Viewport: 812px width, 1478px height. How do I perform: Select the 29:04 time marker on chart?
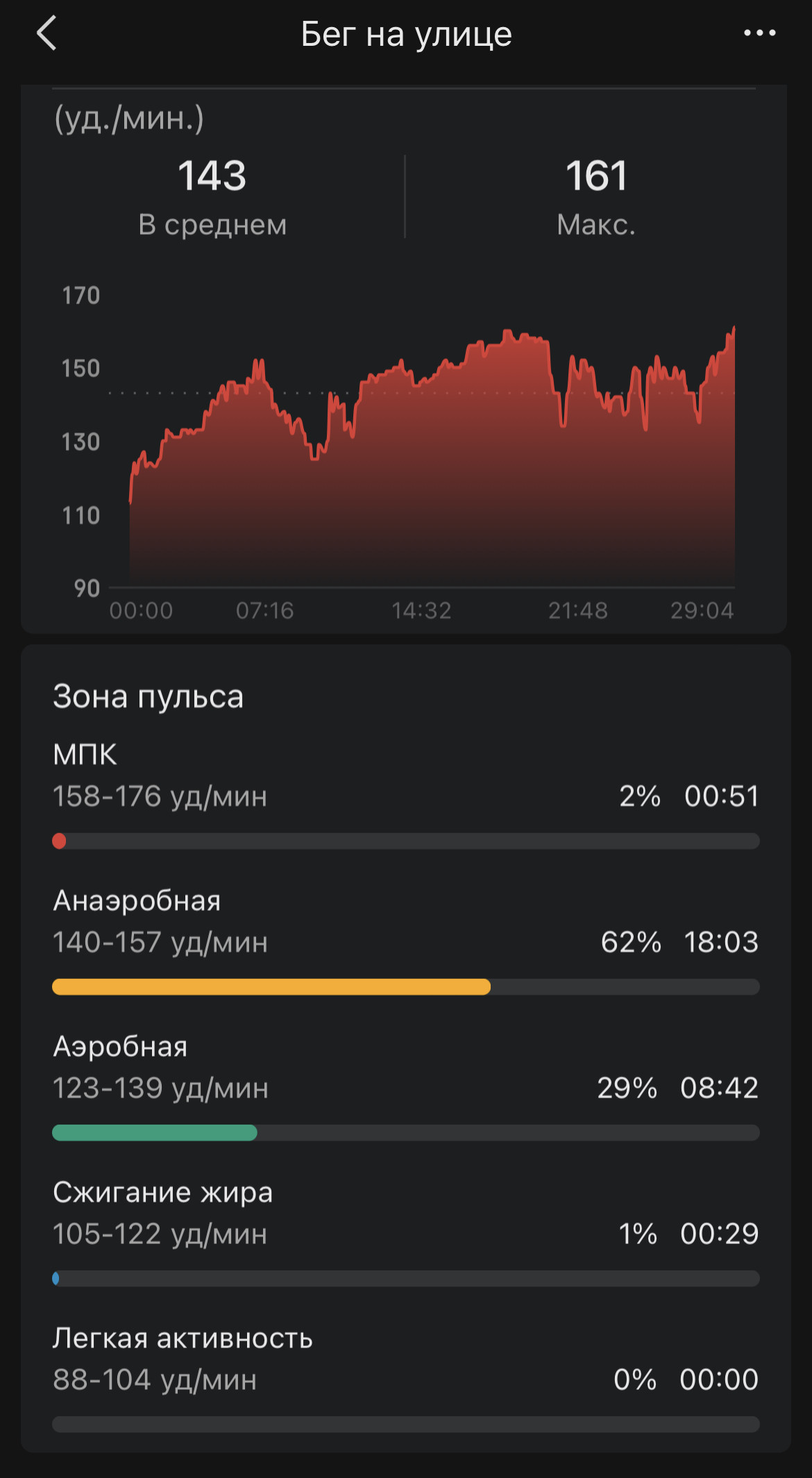tap(702, 610)
